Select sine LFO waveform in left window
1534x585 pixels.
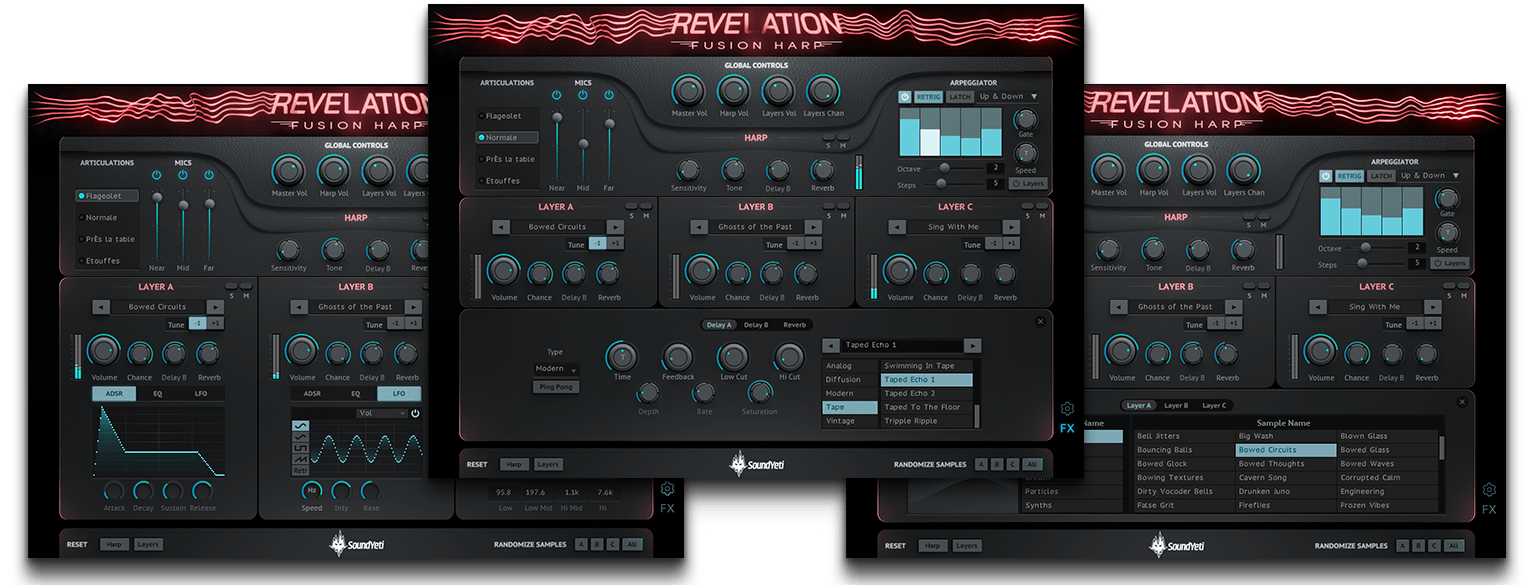point(300,427)
